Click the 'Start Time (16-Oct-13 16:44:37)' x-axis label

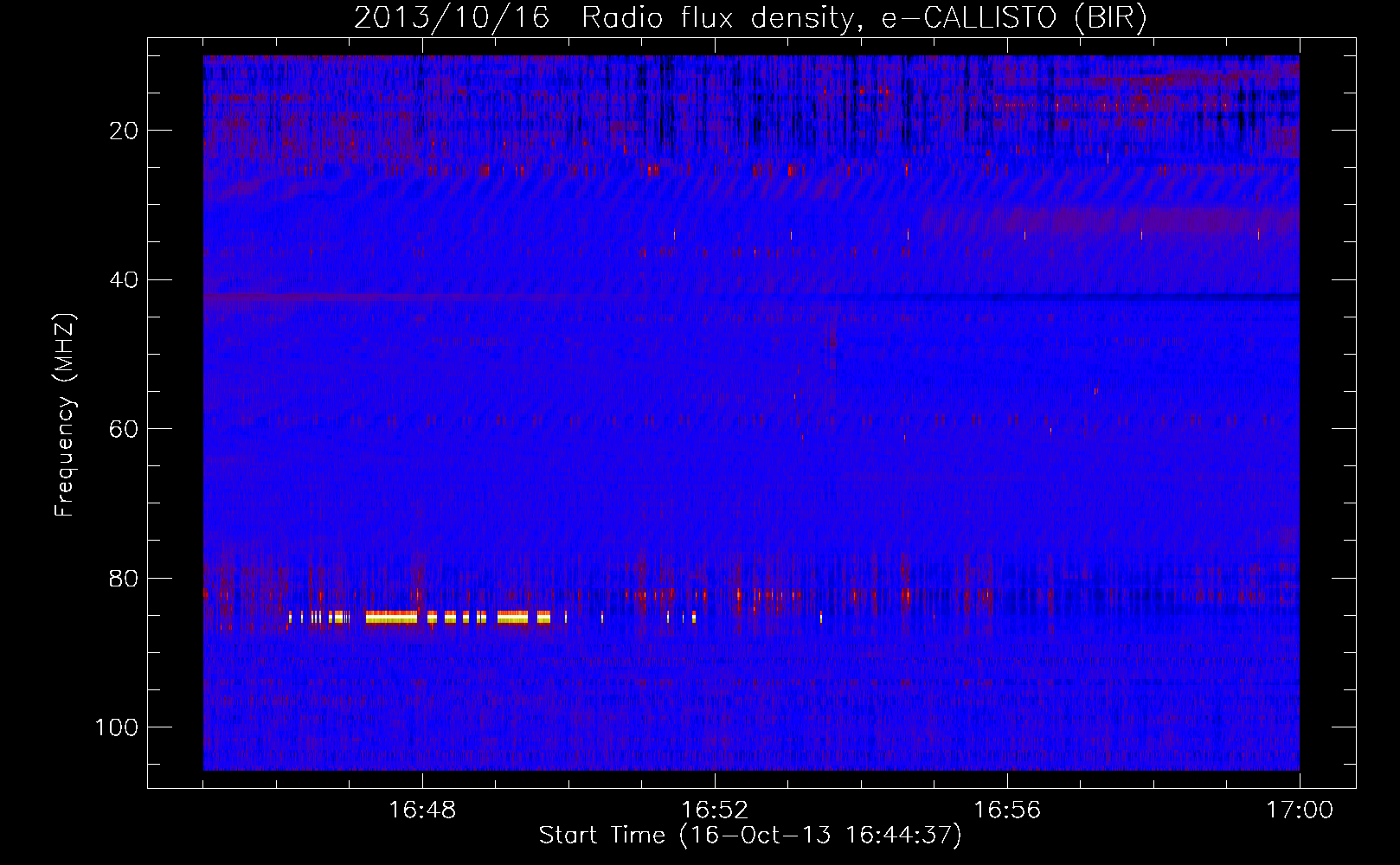[x=750, y=836]
